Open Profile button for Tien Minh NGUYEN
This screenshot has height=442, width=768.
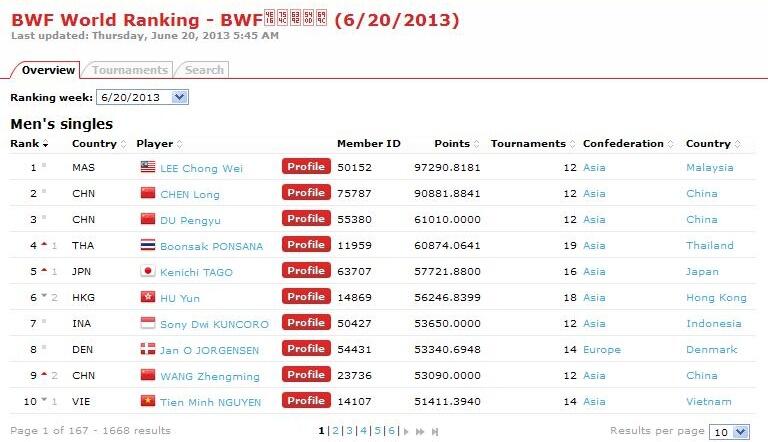coord(306,400)
